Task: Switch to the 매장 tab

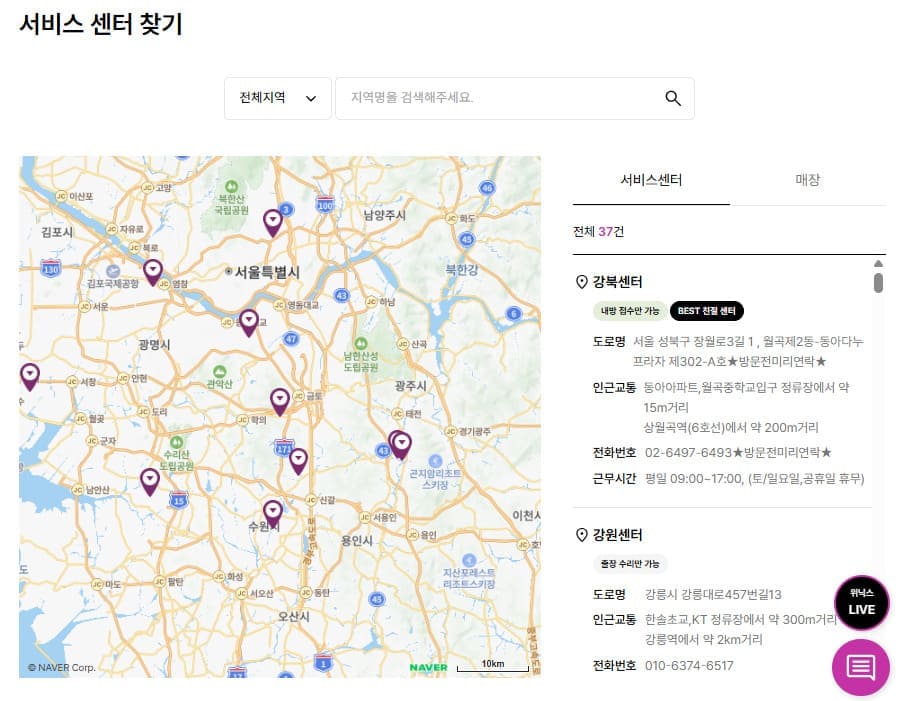Action: click(808, 182)
